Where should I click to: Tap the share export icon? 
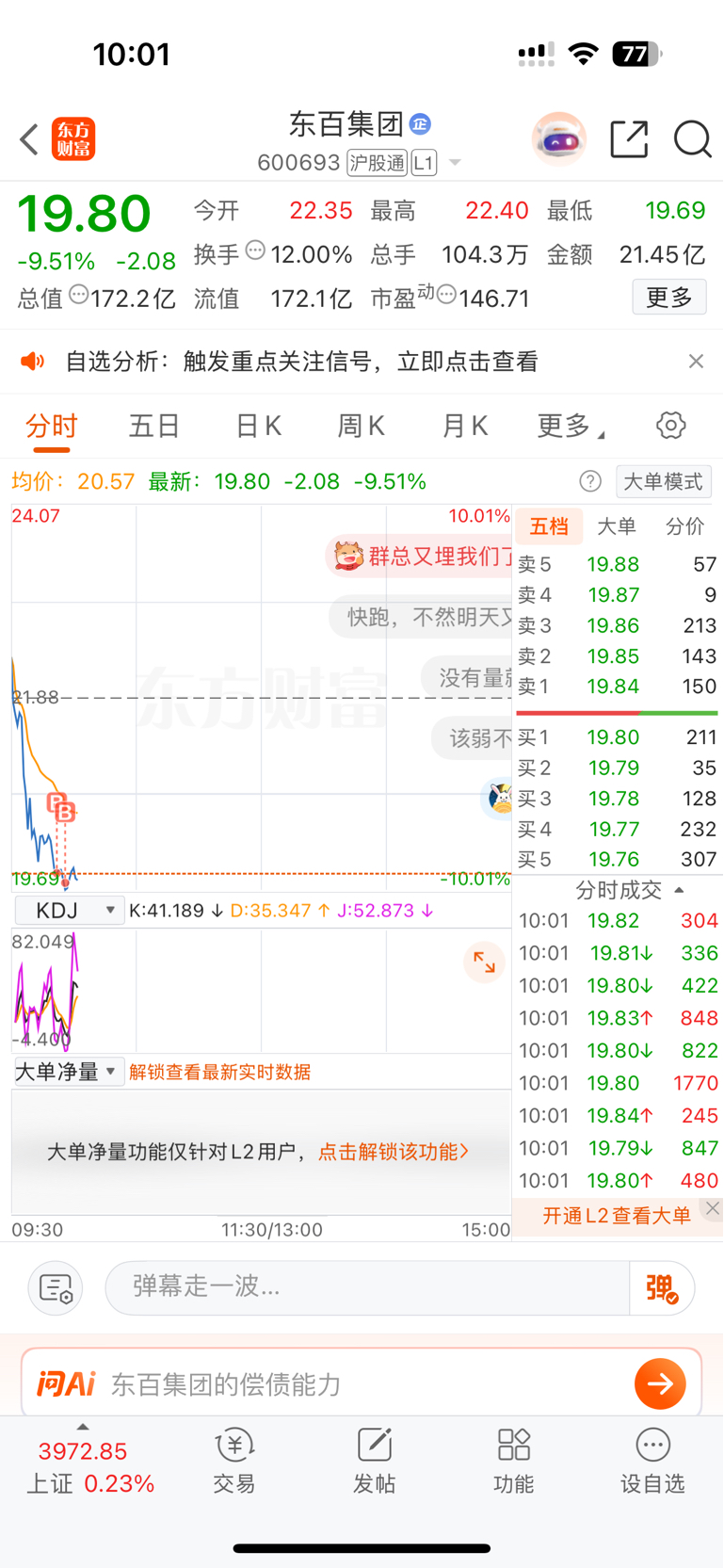(629, 139)
